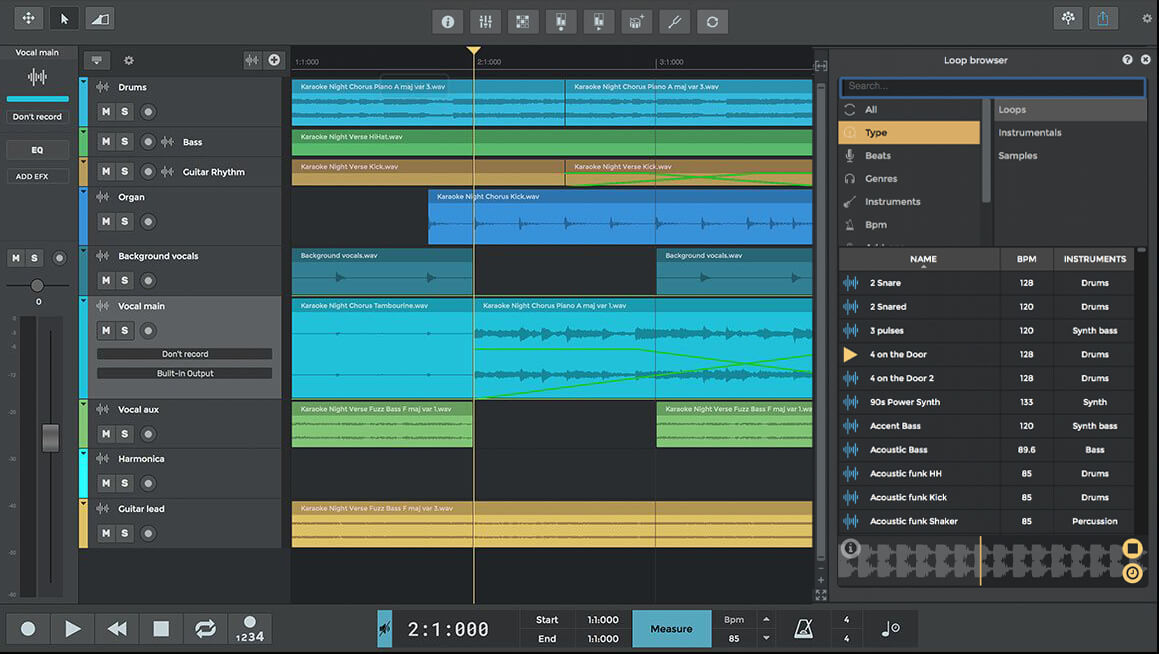Solo the Organ track
The image size is (1159, 654).
[x=124, y=222]
